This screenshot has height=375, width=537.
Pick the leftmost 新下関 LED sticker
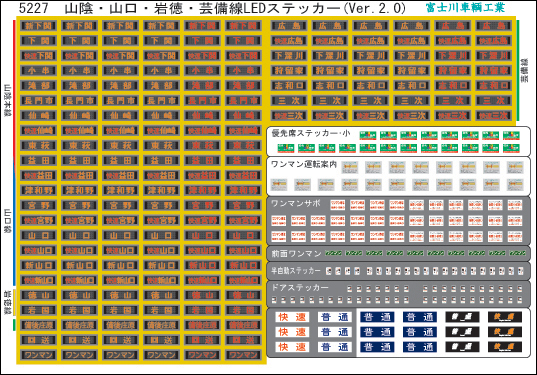(38, 25)
